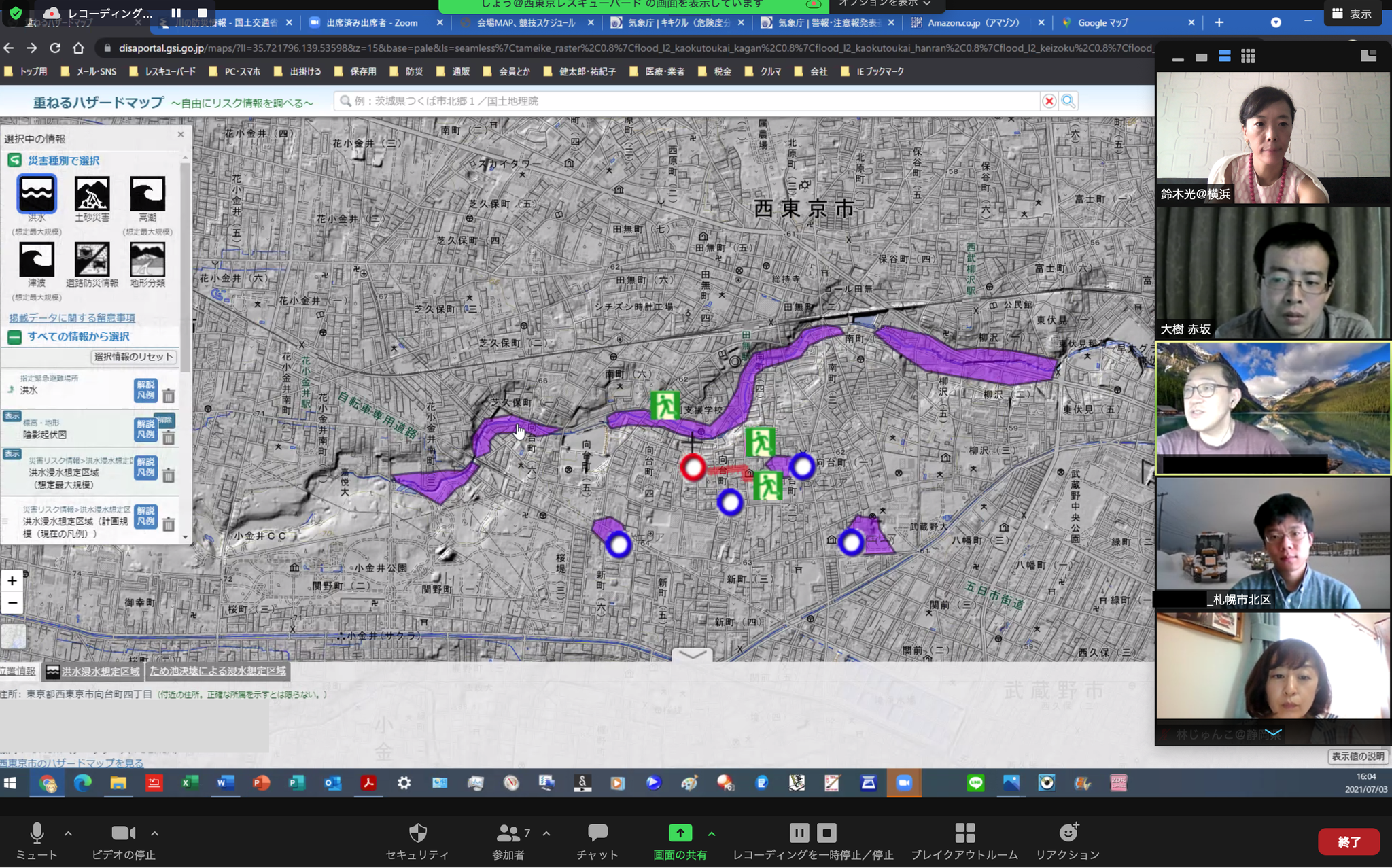Open Zoom reactions

1068,841
